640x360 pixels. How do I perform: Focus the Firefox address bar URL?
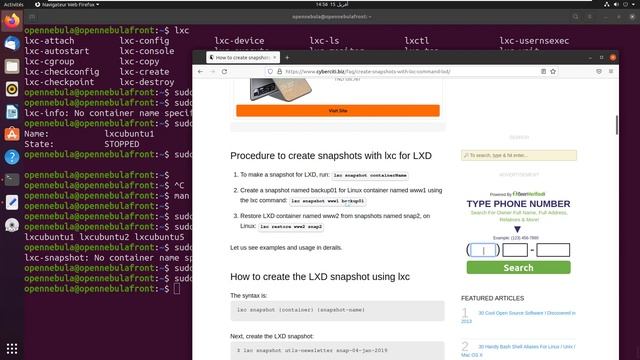click(368, 71)
